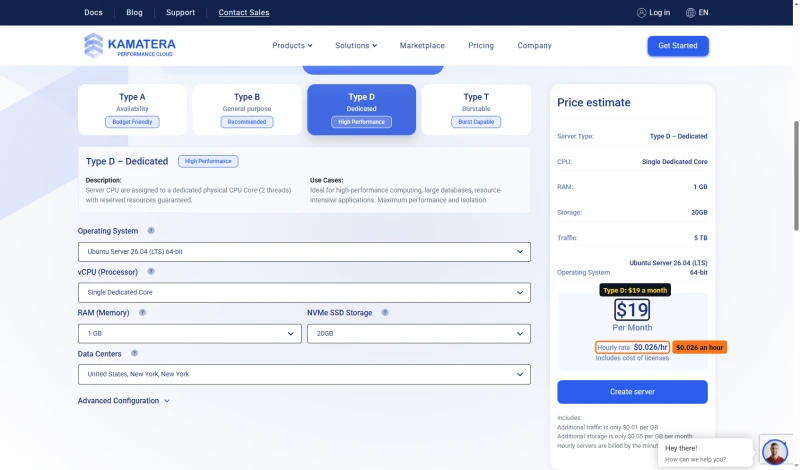Open the Data Centers help icon
The height and width of the screenshot is (470, 800).
pos(134,353)
